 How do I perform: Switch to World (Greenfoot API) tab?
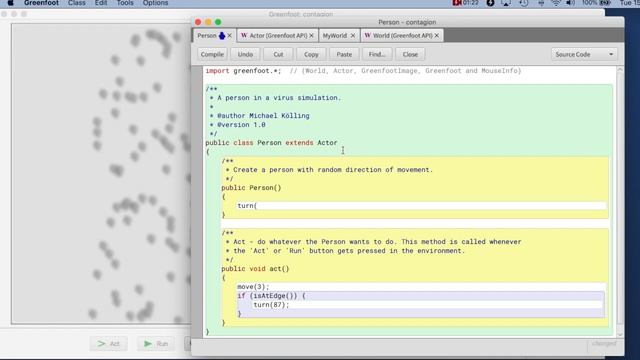pyautogui.click(x=402, y=36)
